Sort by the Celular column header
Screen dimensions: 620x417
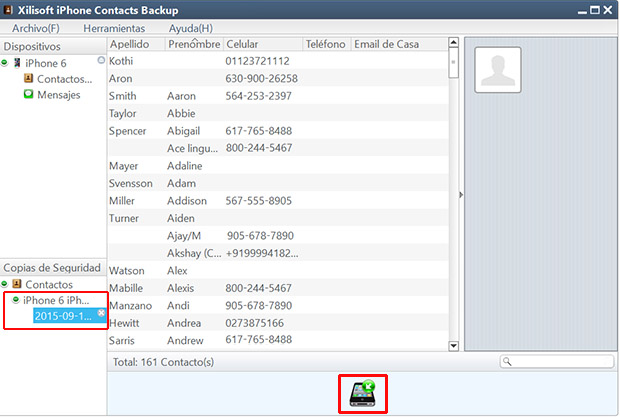(263, 44)
